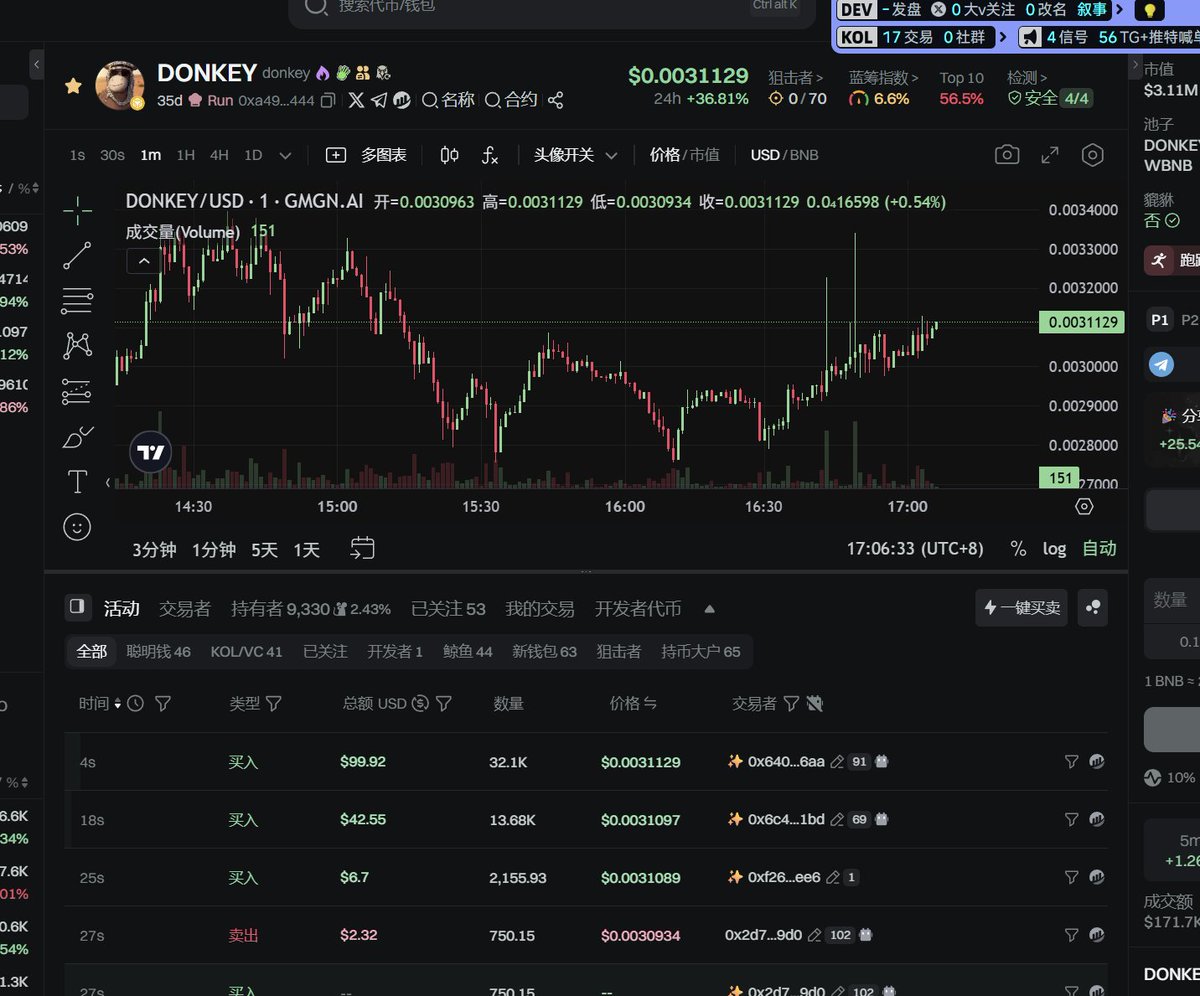Expand the chart to fullscreen
Image resolution: width=1200 pixels, height=996 pixels.
pos(1050,155)
